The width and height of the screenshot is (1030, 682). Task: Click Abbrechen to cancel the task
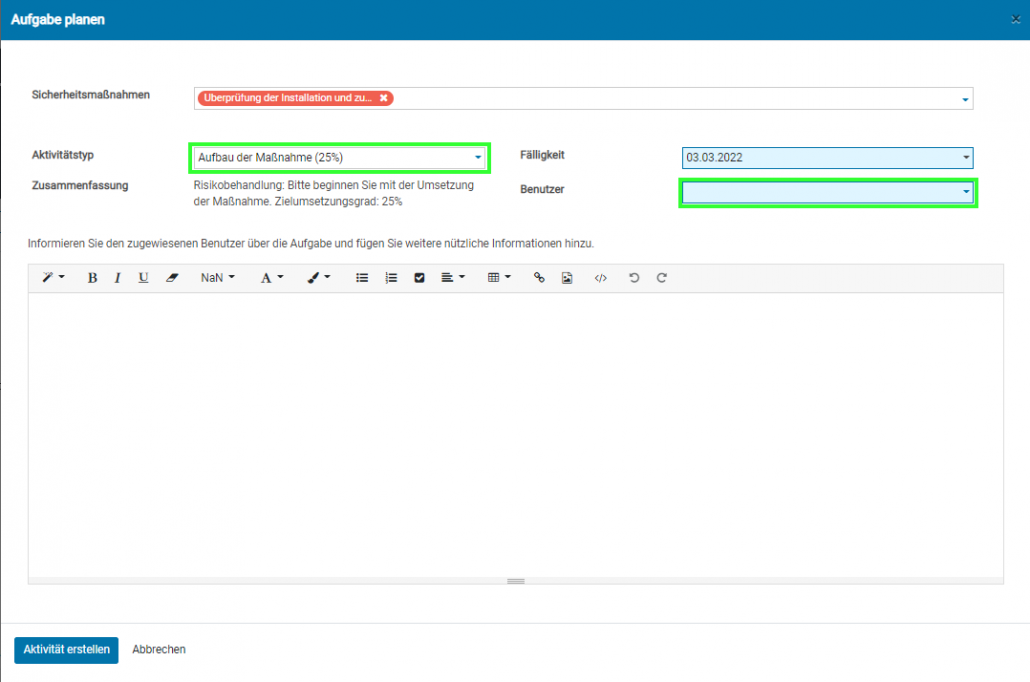pyautogui.click(x=159, y=650)
